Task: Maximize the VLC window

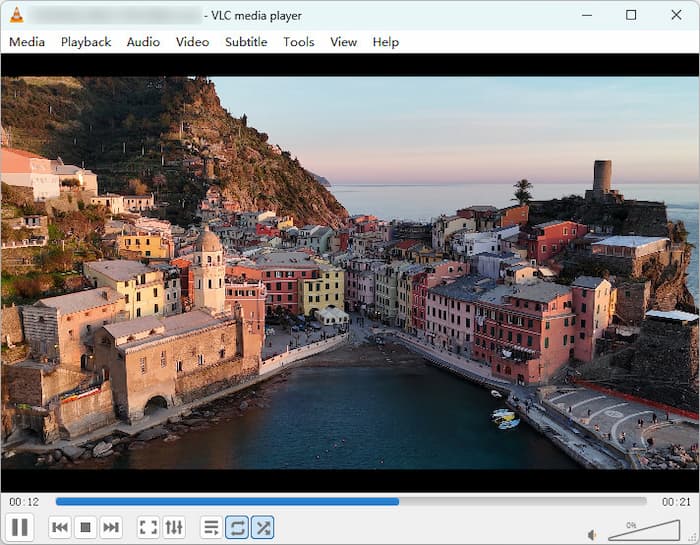Action: click(x=631, y=15)
